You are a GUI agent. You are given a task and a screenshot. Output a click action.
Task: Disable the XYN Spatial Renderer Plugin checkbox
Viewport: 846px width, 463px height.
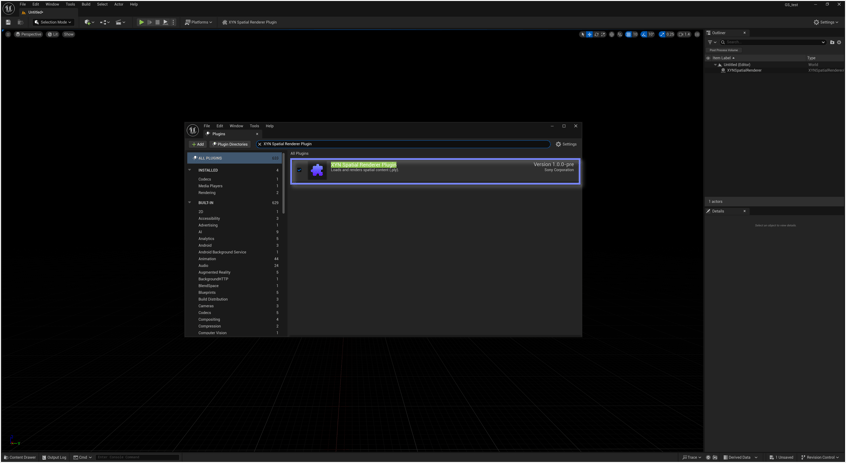coord(299,170)
